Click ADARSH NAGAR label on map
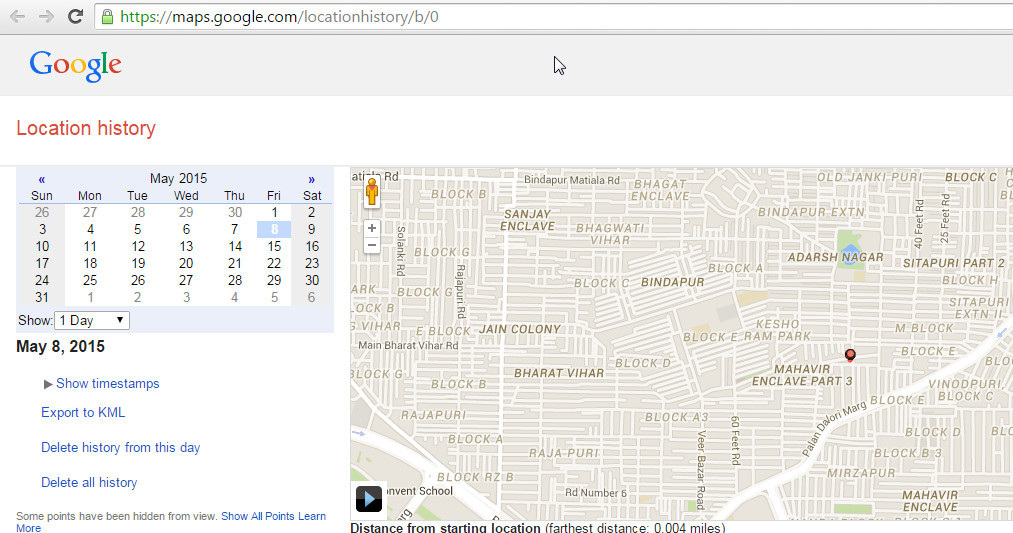Image resolution: width=1013 pixels, height=533 pixels. tap(835, 257)
